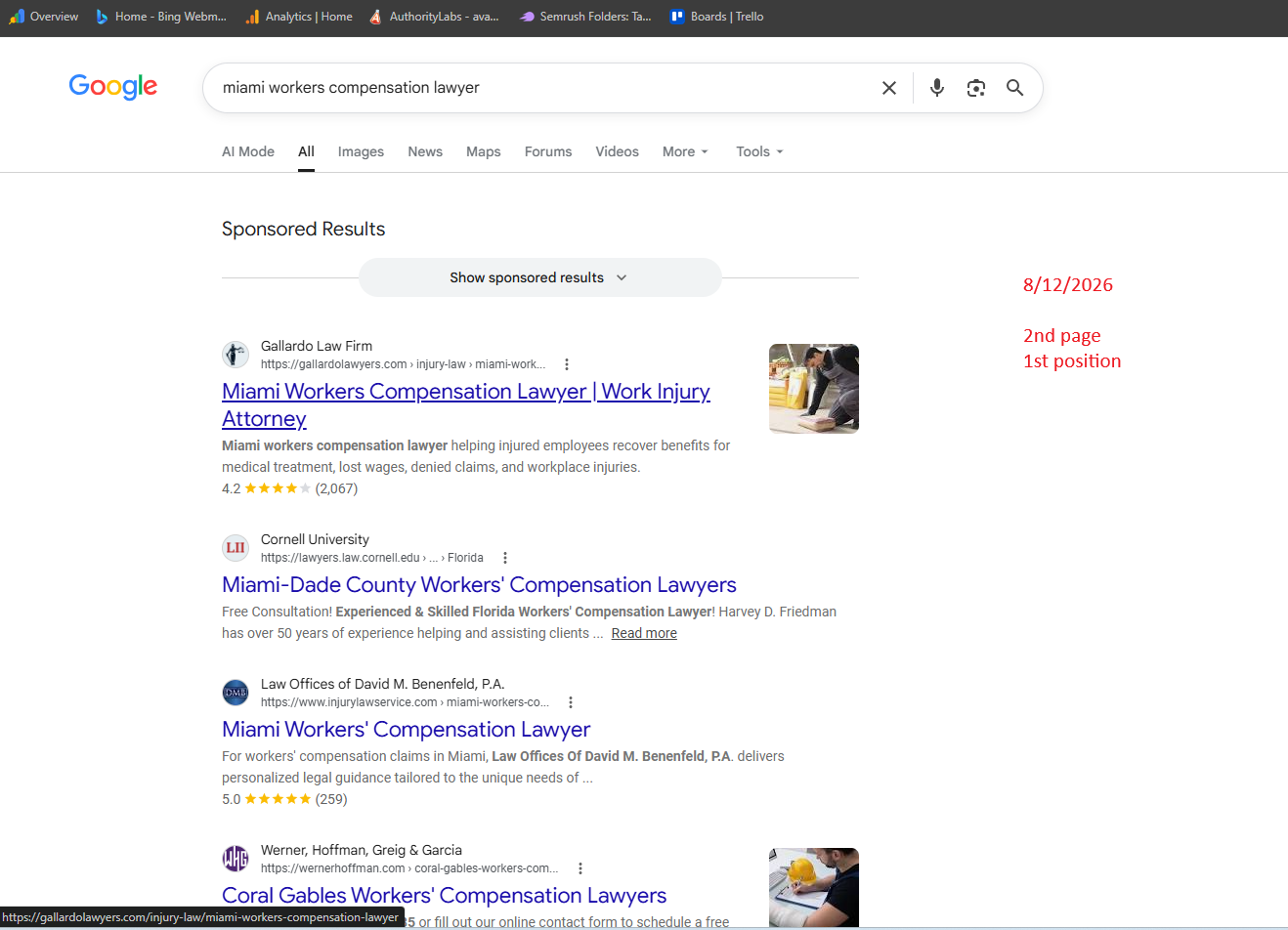Expand Show sponsored results
Screen dimensions: 1288x930
pos(539,277)
